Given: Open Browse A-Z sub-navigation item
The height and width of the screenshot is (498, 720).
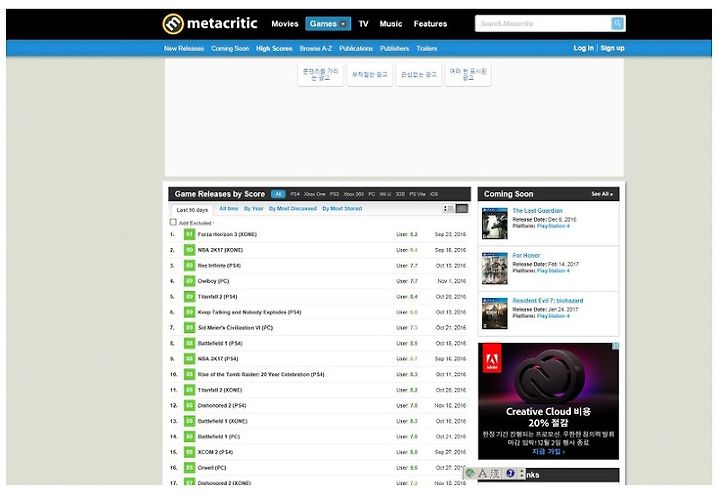Looking at the screenshot, I should [315, 48].
